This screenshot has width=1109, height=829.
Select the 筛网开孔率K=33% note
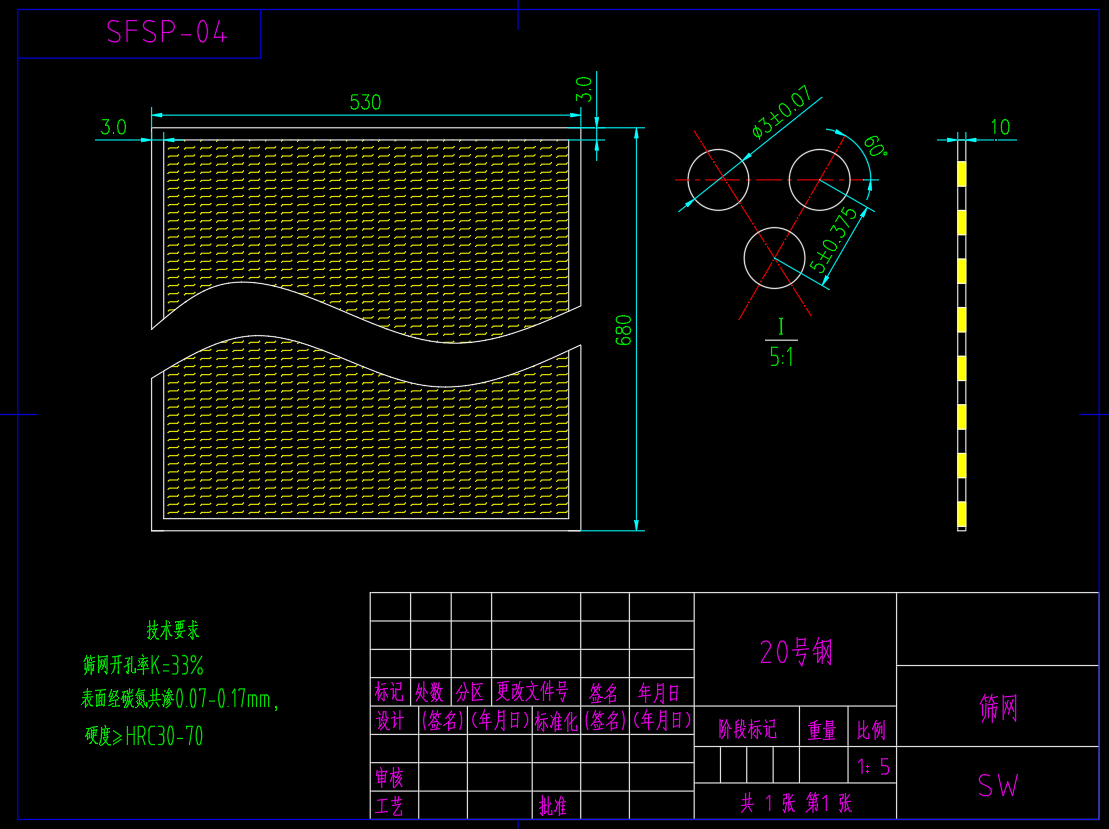tap(144, 665)
